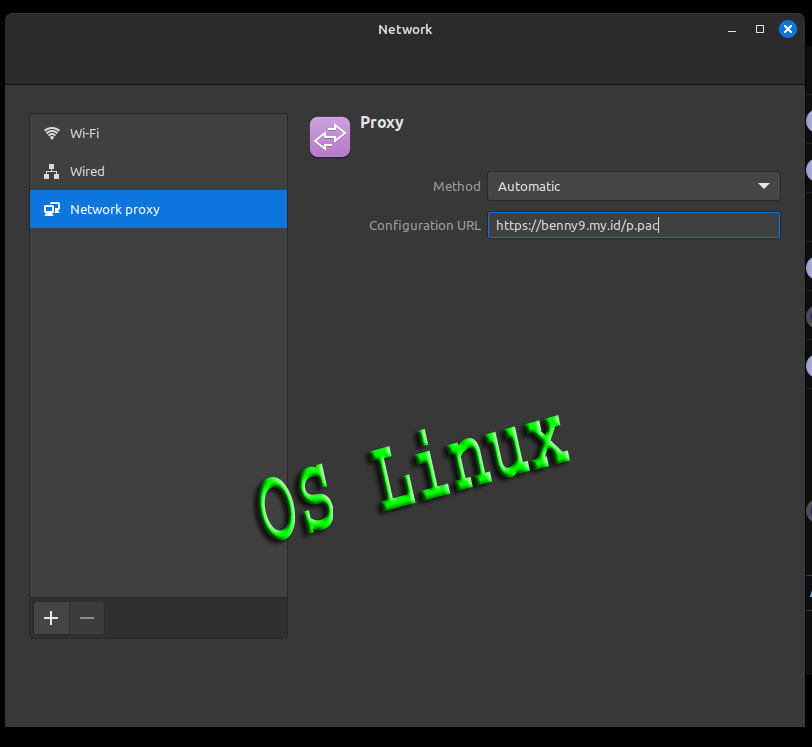Viewport: 812px width, 747px height.
Task: Select the Wired connection entry
Action: pos(158,171)
